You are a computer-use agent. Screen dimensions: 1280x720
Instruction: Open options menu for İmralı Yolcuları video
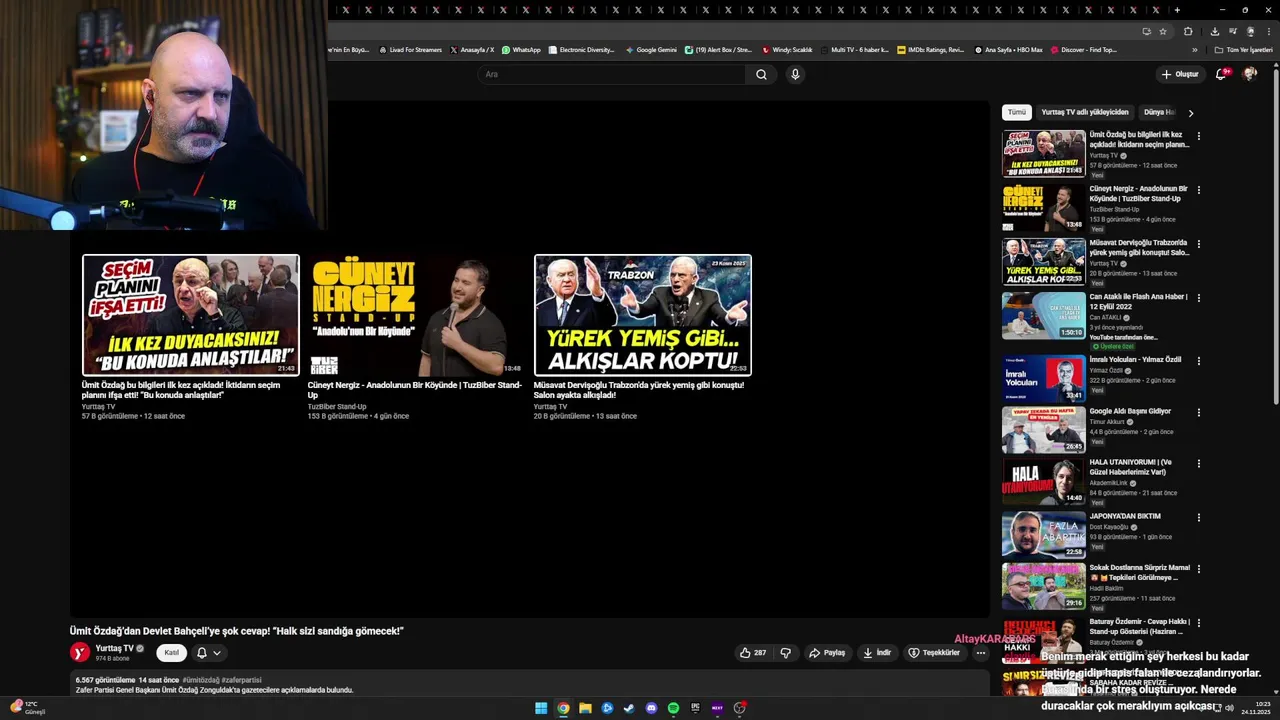[x=1199, y=361]
